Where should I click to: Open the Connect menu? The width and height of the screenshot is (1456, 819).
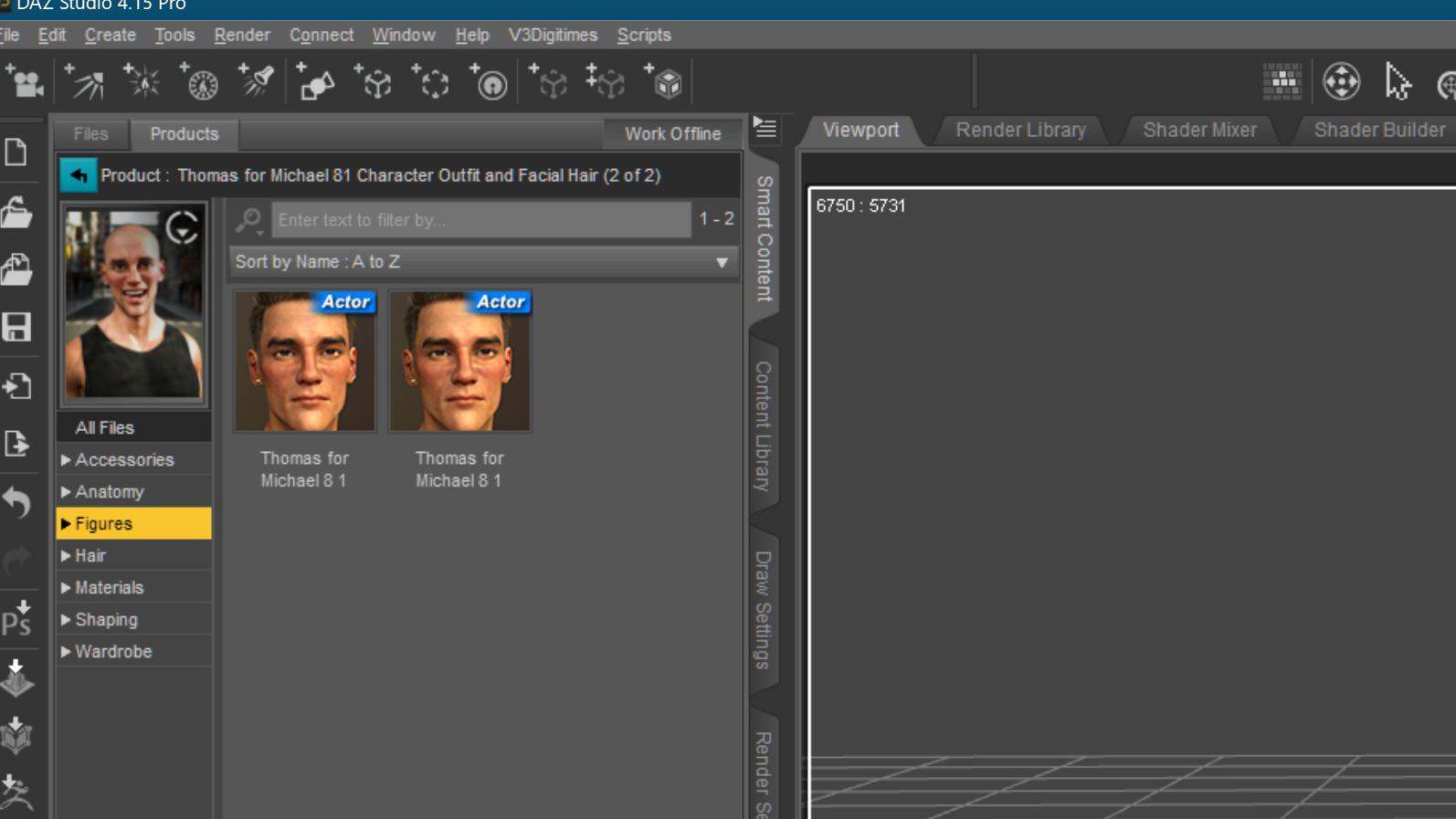point(322,35)
